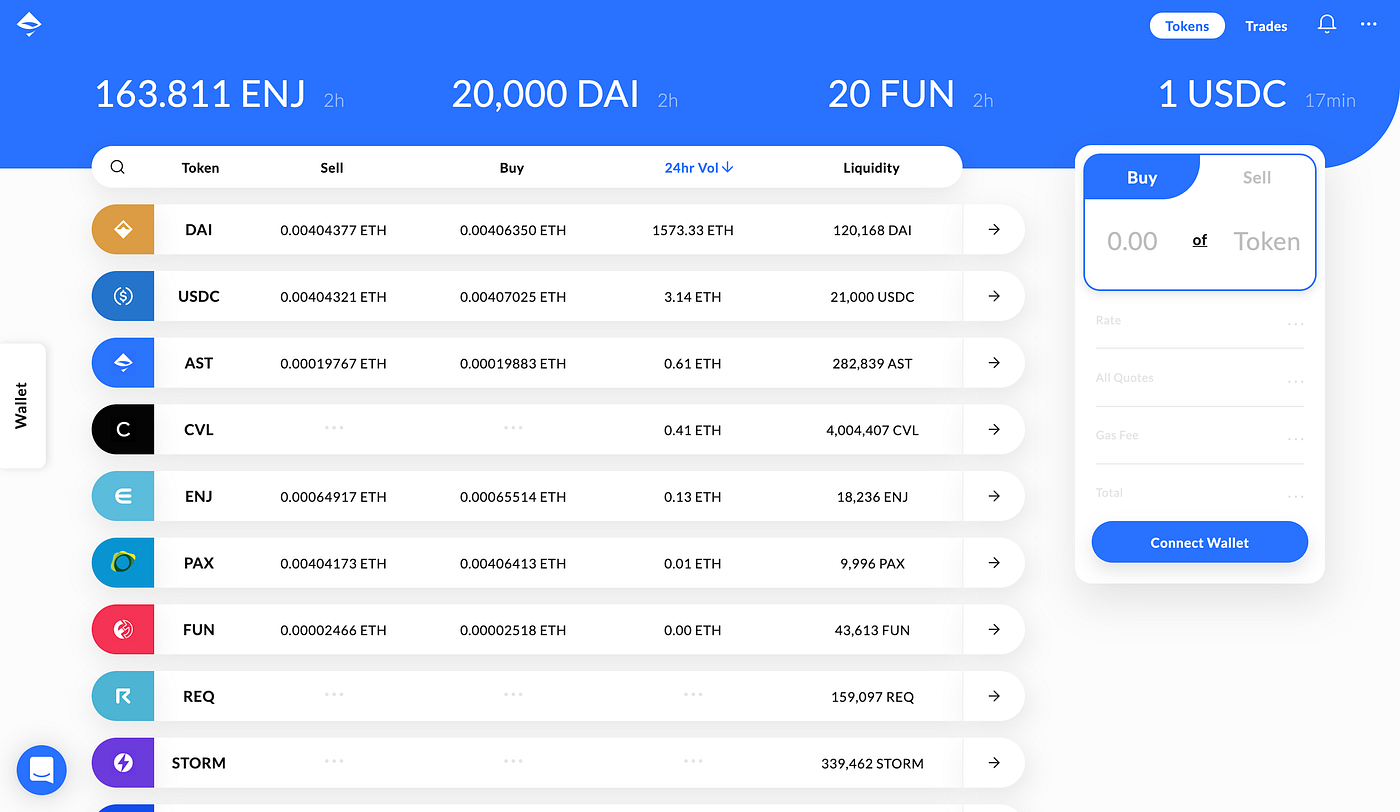Expand the Gas Fee dots
This screenshot has height=812, width=1400.
pos(1296,438)
